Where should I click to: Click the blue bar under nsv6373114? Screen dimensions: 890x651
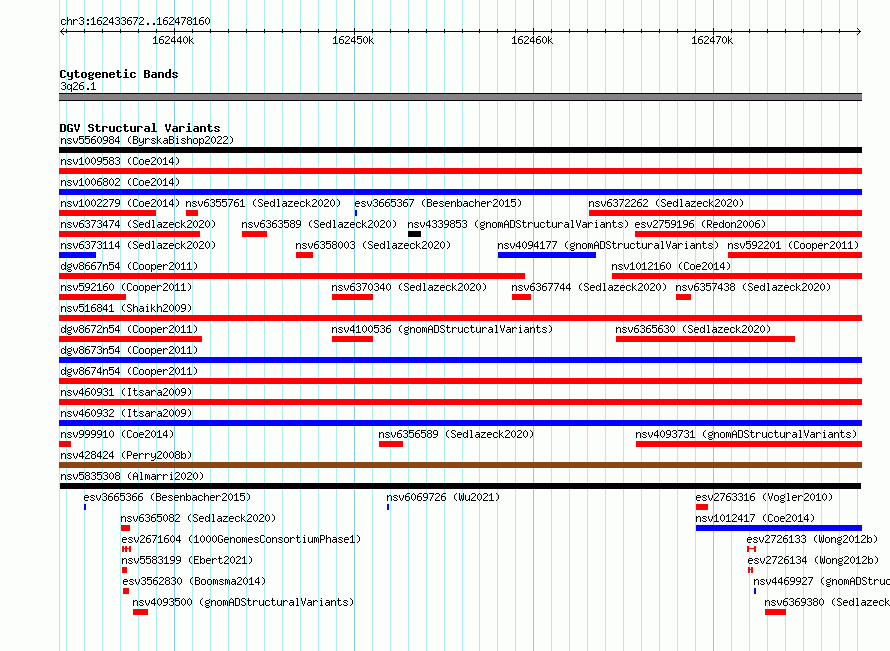77,255
